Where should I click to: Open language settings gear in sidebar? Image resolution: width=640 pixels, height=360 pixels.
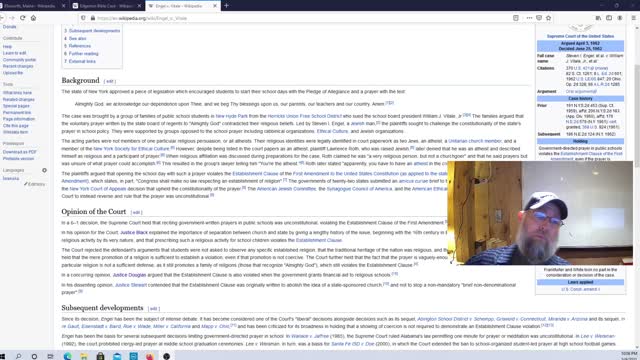pos(44,170)
